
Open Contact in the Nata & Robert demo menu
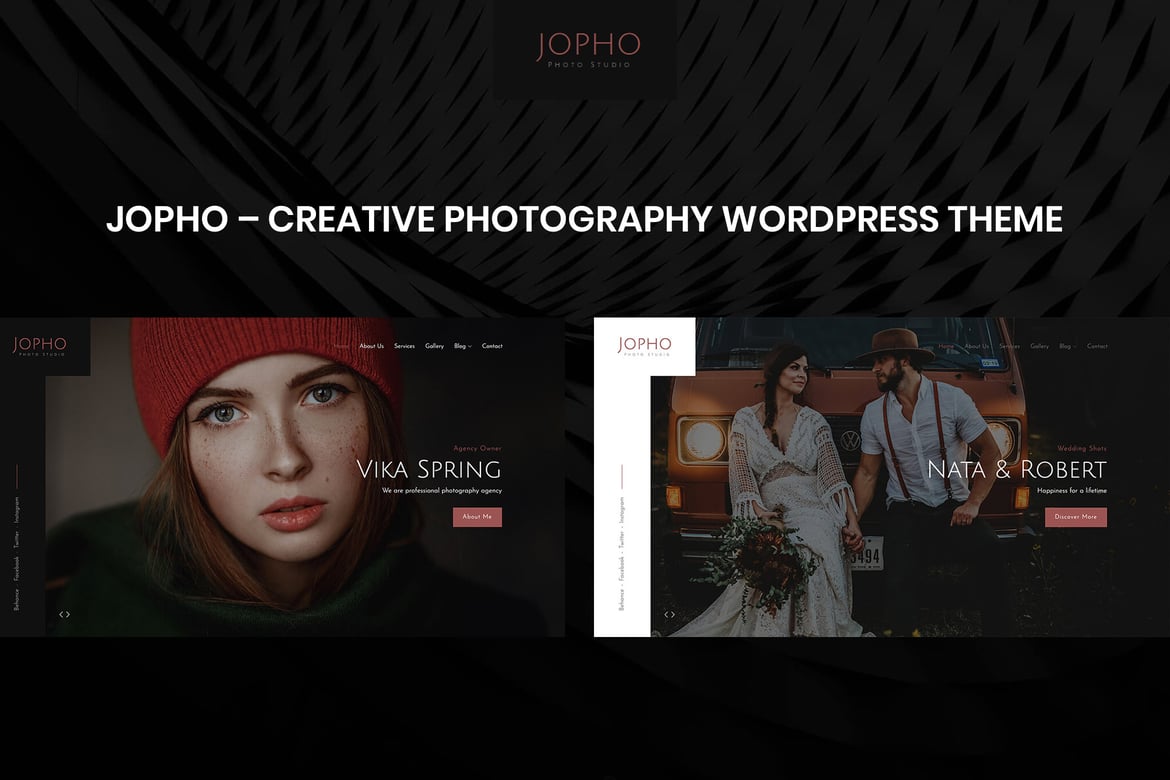(x=1097, y=346)
